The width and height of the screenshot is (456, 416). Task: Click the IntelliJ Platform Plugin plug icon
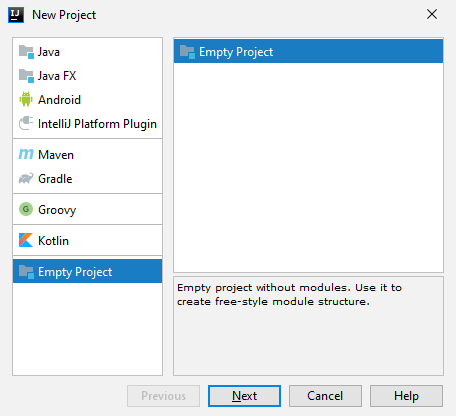click(x=26, y=123)
